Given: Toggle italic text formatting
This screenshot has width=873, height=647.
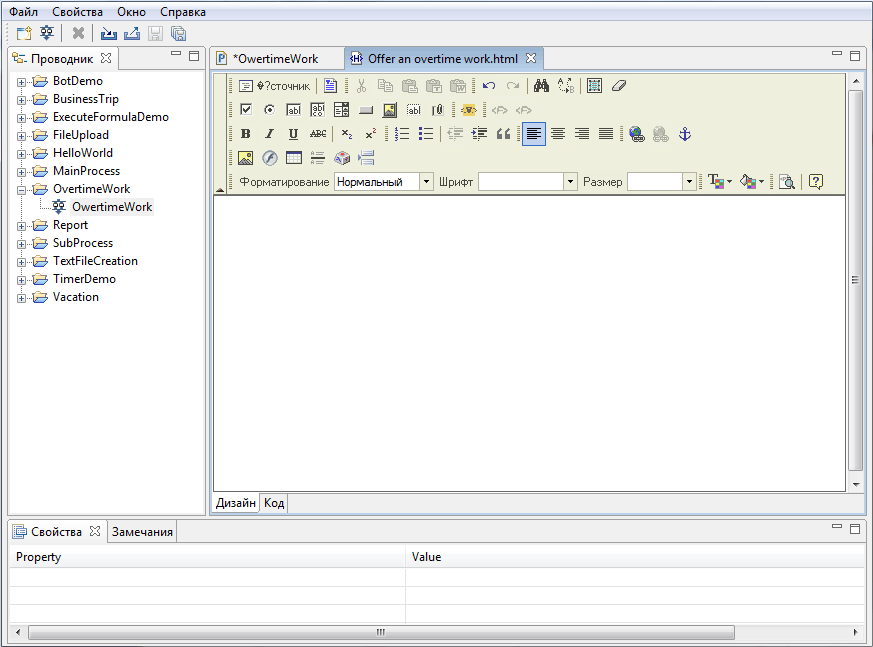Looking at the screenshot, I should tap(268, 133).
